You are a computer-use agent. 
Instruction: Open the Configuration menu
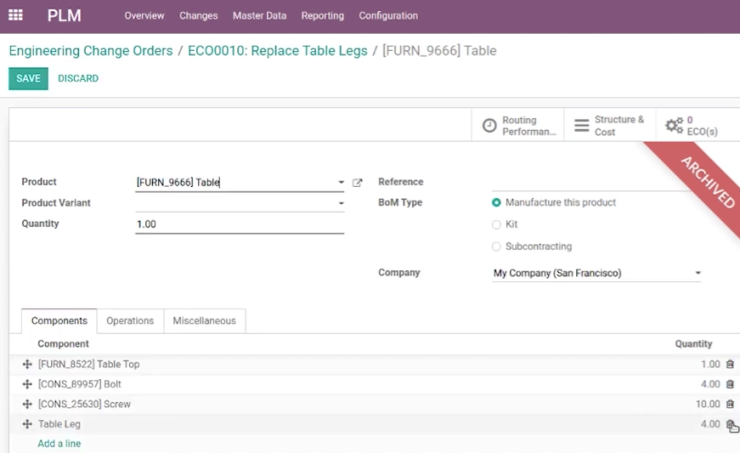coord(388,16)
